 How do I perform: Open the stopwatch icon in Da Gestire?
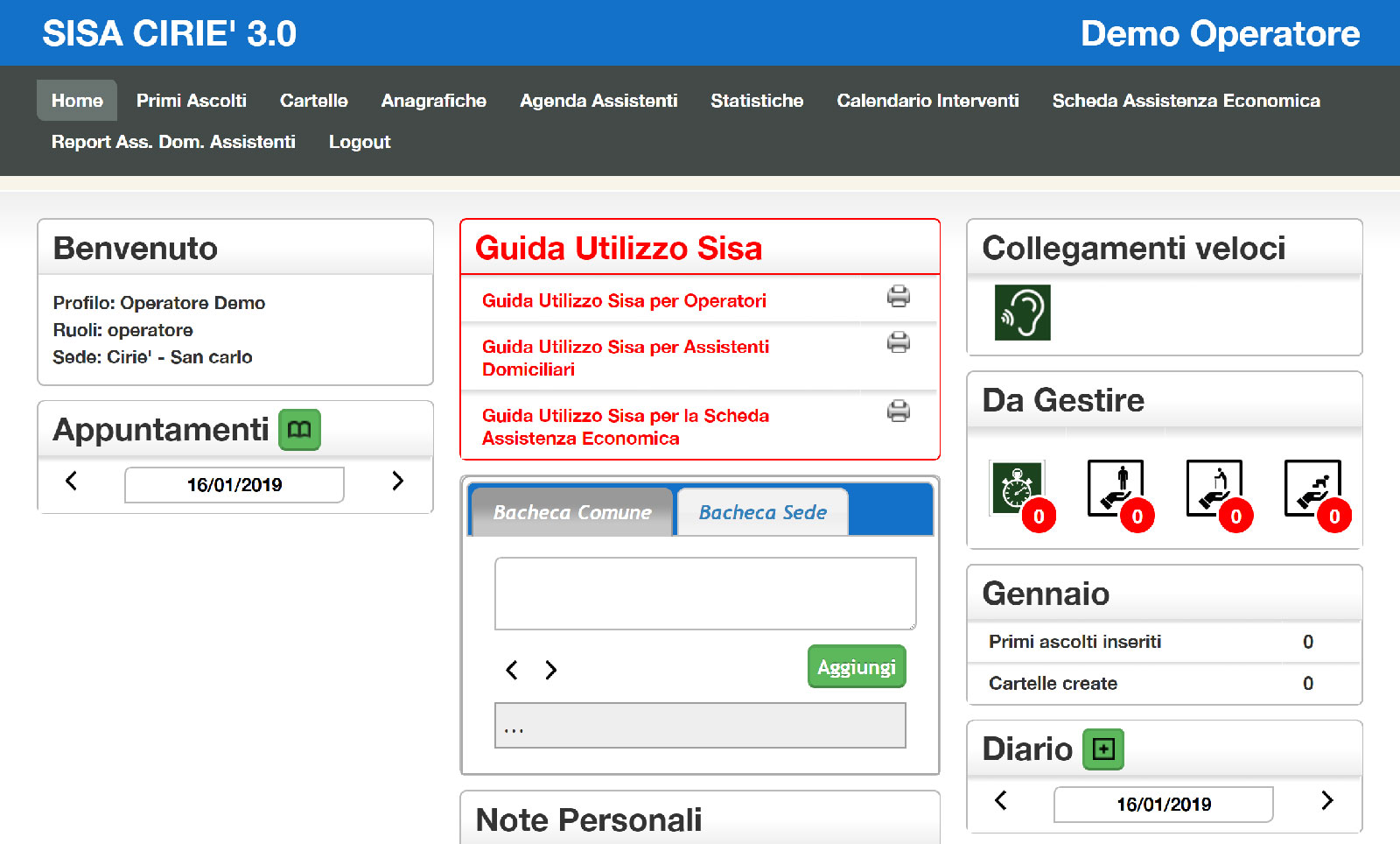[1018, 489]
